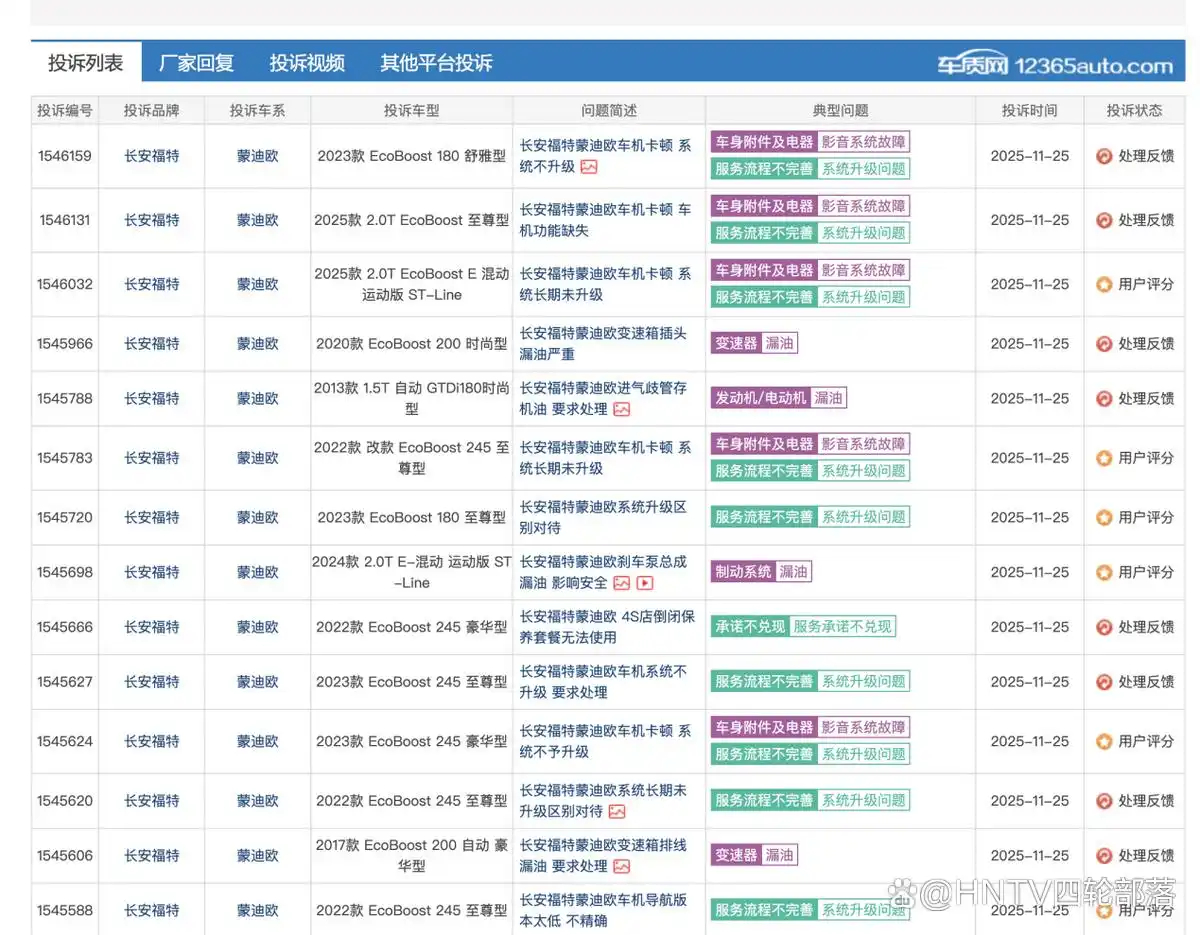Click the 投诉时间 column header
The height and width of the screenshot is (935, 1200).
1030,110
